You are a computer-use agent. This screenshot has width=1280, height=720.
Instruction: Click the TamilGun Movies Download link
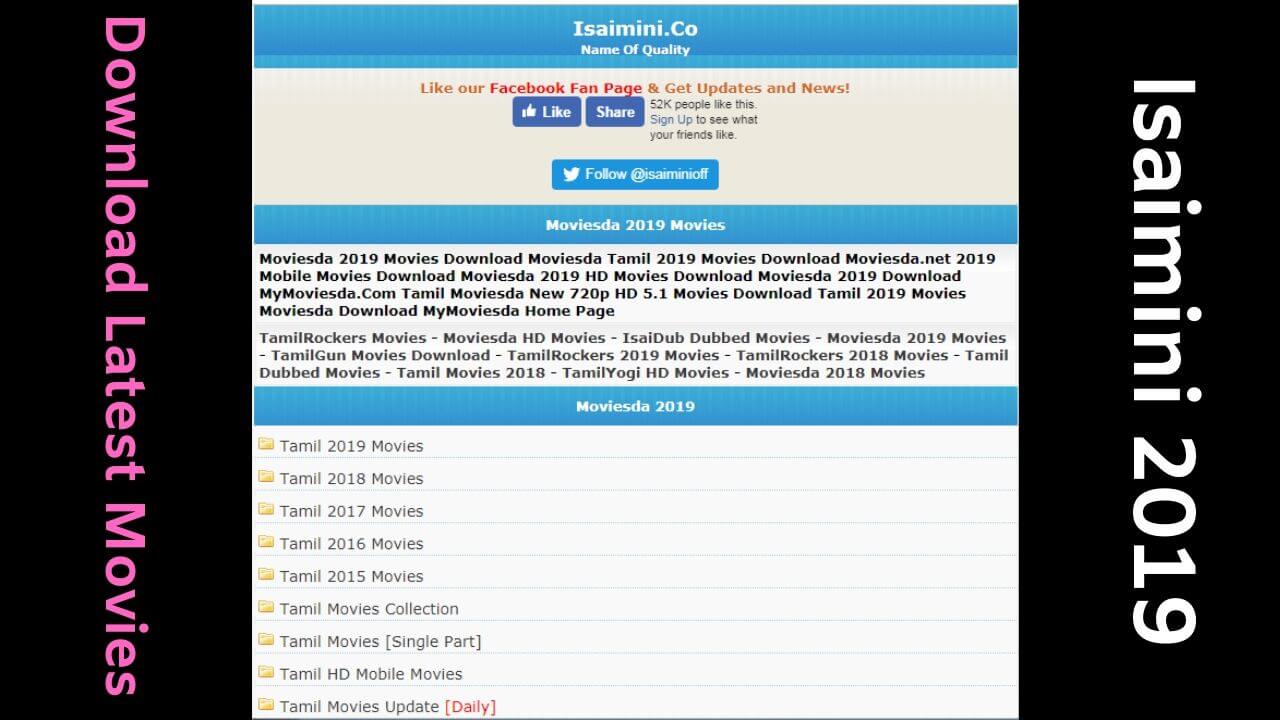(x=381, y=355)
